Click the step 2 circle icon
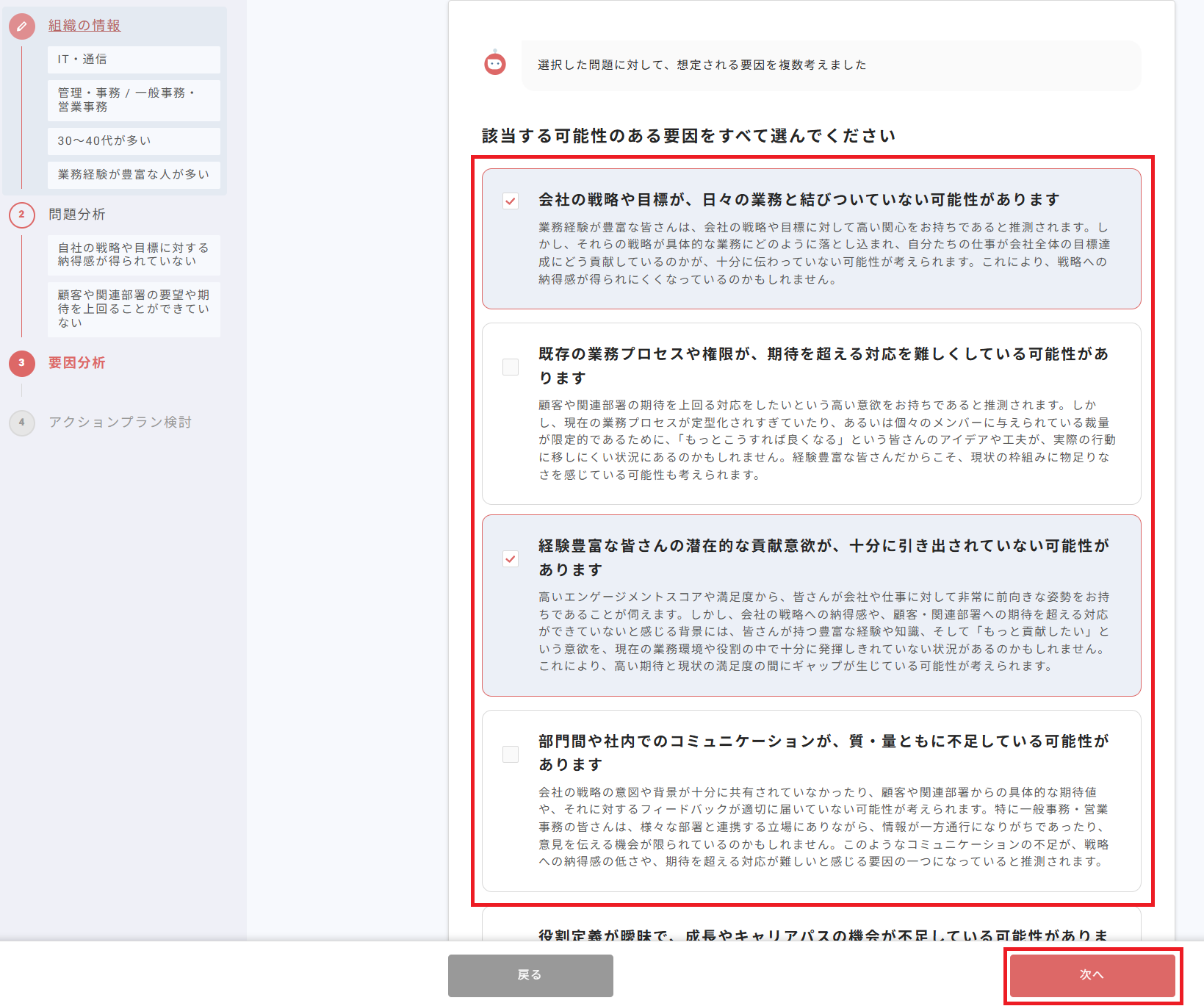Screen dimensions: 1204x1006 (22, 215)
